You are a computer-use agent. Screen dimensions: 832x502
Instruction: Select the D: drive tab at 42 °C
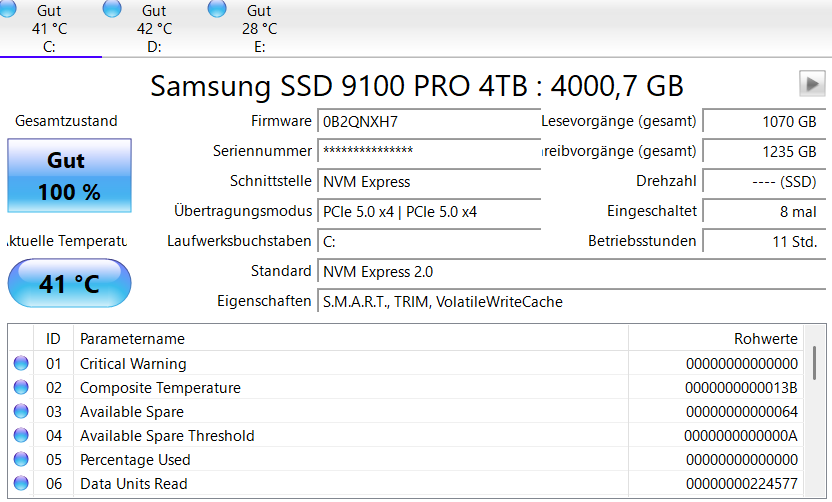pos(154,28)
